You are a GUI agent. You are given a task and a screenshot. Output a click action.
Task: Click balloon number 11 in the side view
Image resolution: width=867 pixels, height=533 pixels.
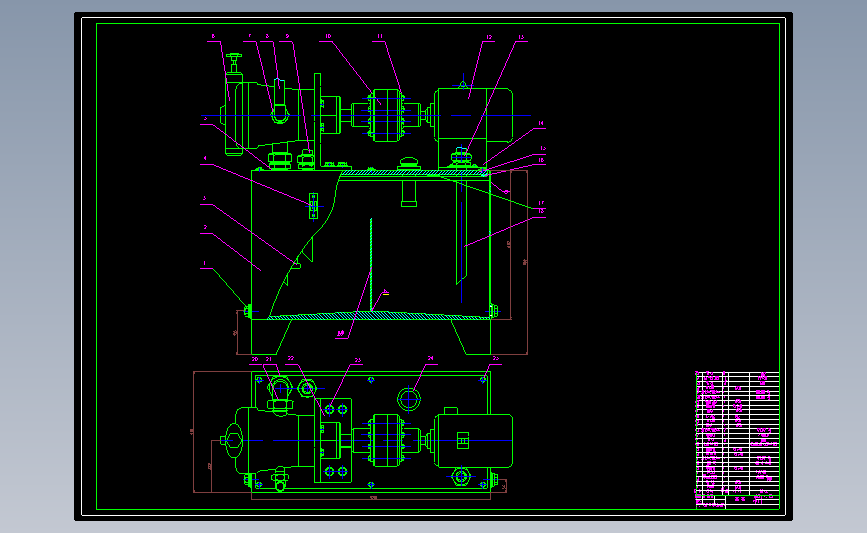pyautogui.click(x=380, y=36)
